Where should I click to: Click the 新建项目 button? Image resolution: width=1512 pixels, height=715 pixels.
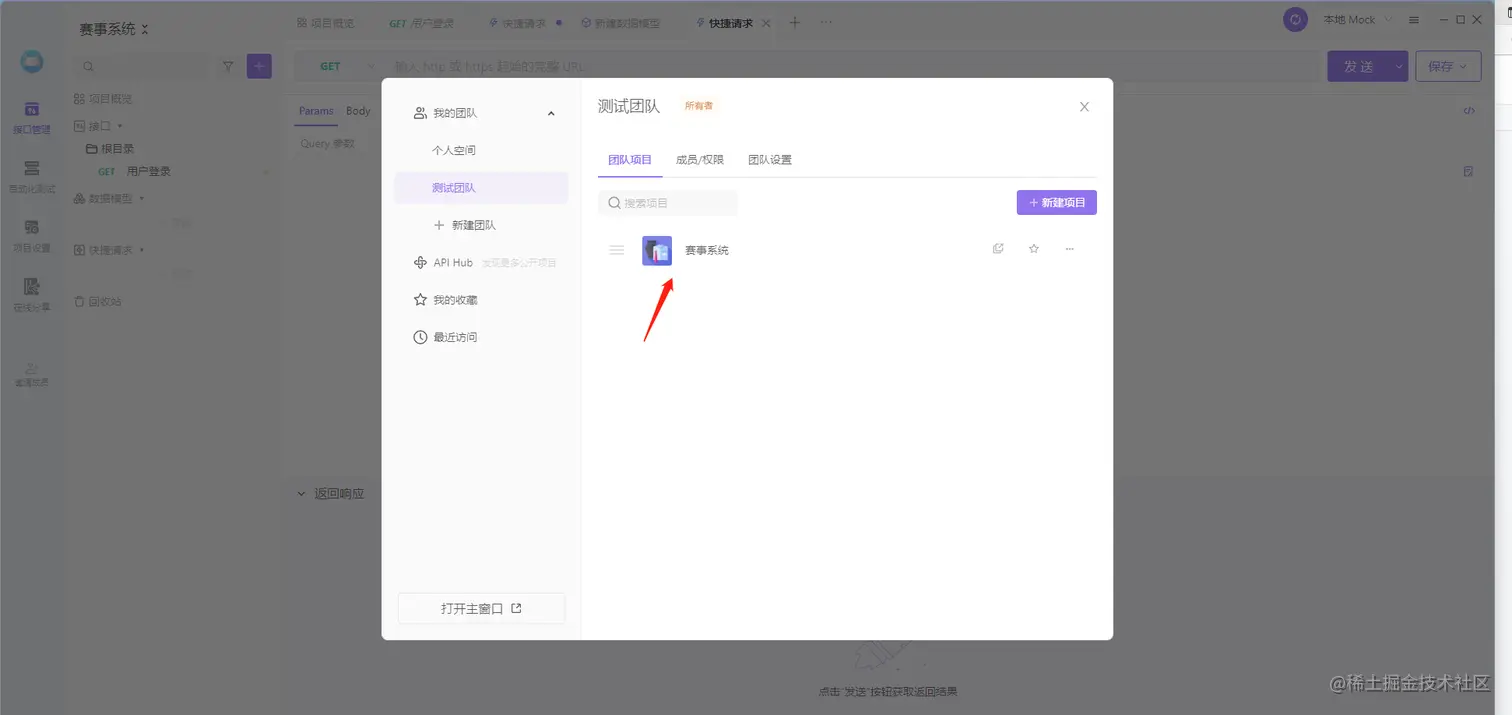1057,202
